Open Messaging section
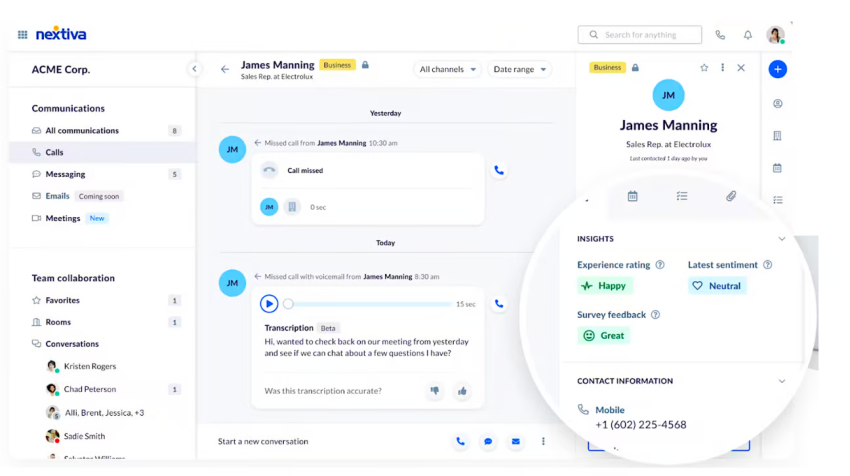 tap(102, 174)
